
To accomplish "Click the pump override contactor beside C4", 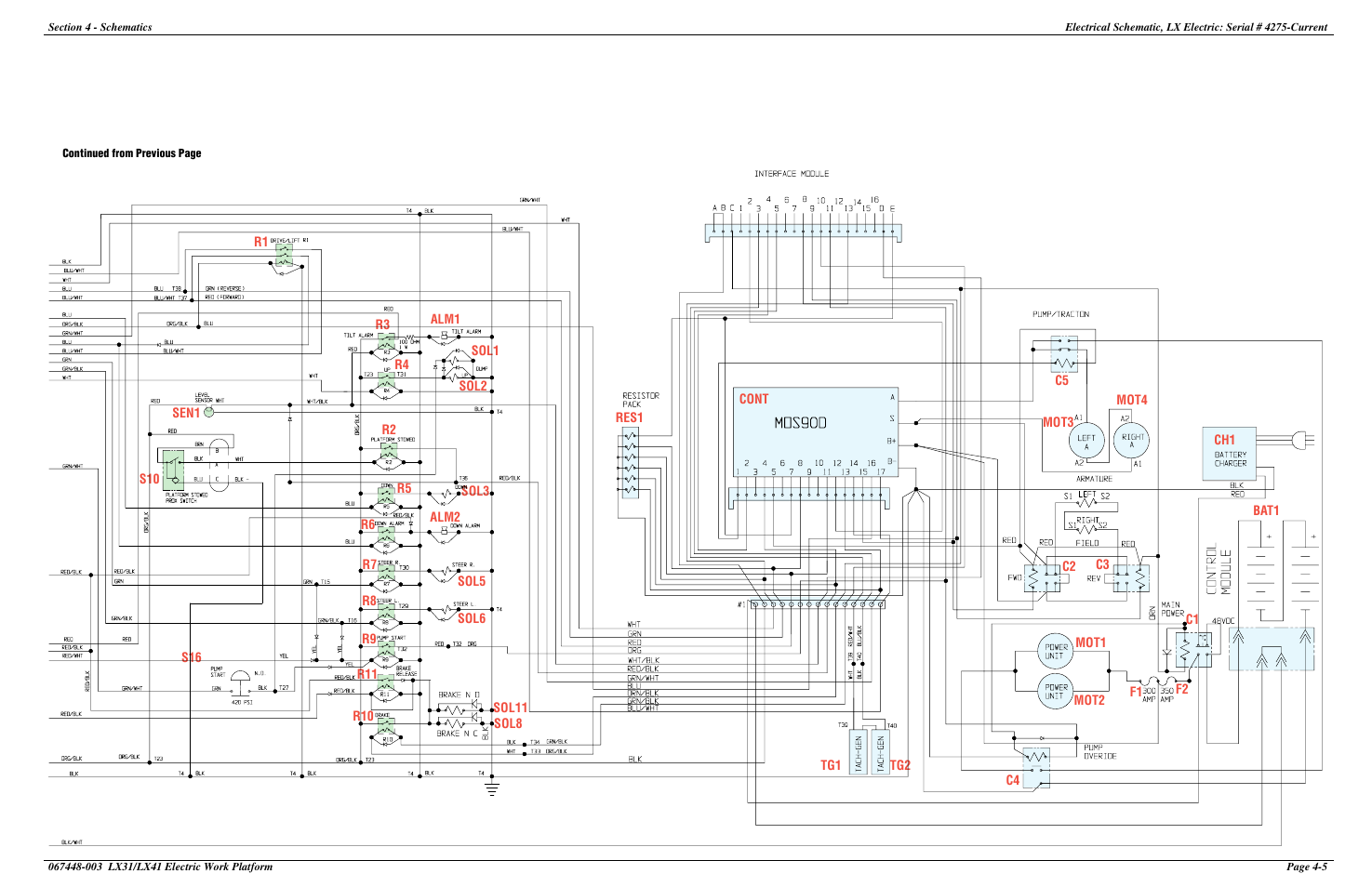I will tap(1036, 768).
